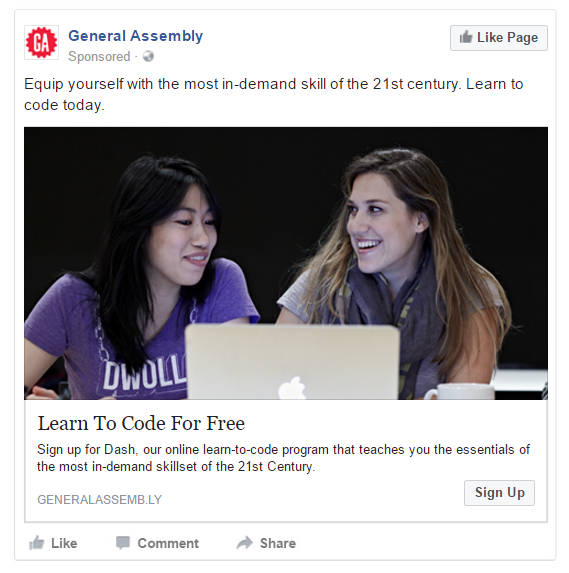
Task: Click the Sponsored label
Action: coord(99,57)
